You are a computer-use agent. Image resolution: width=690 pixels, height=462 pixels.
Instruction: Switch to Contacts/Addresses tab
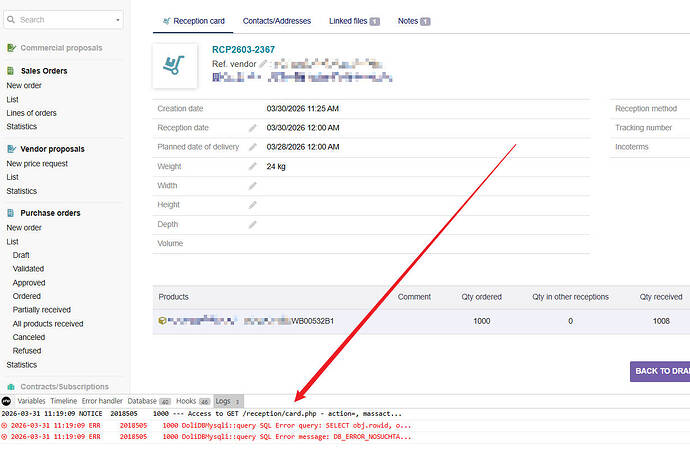(276, 21)
